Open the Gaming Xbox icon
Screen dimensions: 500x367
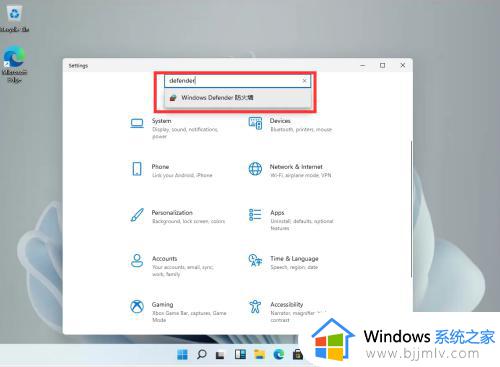(x=137, y=306)
